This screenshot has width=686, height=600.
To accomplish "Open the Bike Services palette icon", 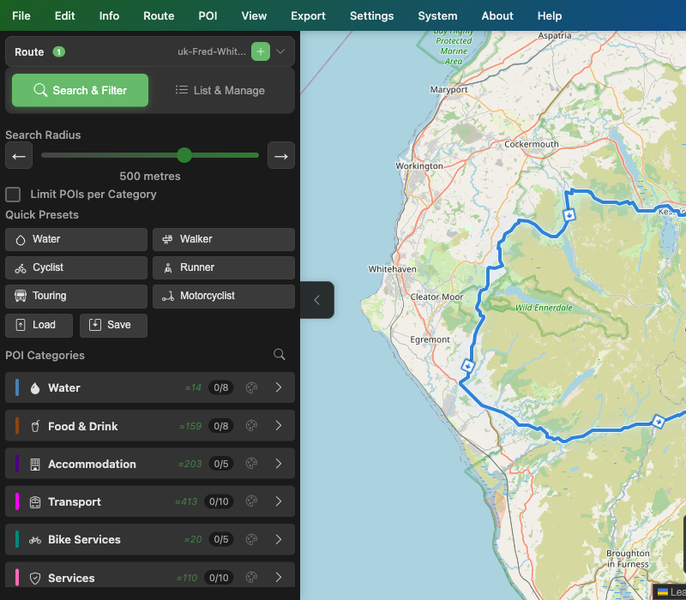I will (252, 540).
